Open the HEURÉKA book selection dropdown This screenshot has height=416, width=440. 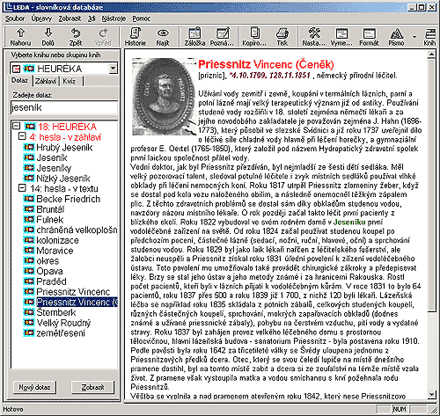tap(113, 69)
